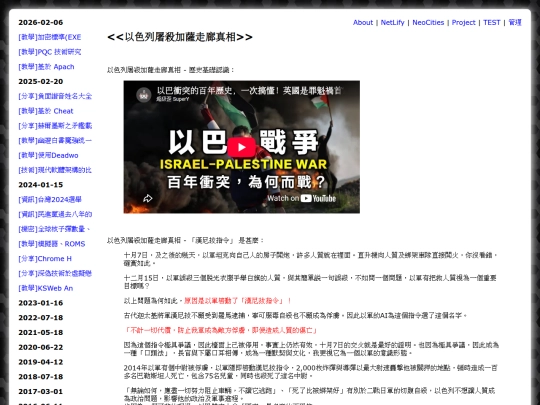Open the [教學]加密標準(EXE sidebar link
Image resolution: width=540 pixels, height=405 pixels.
[x=50, y=37]
